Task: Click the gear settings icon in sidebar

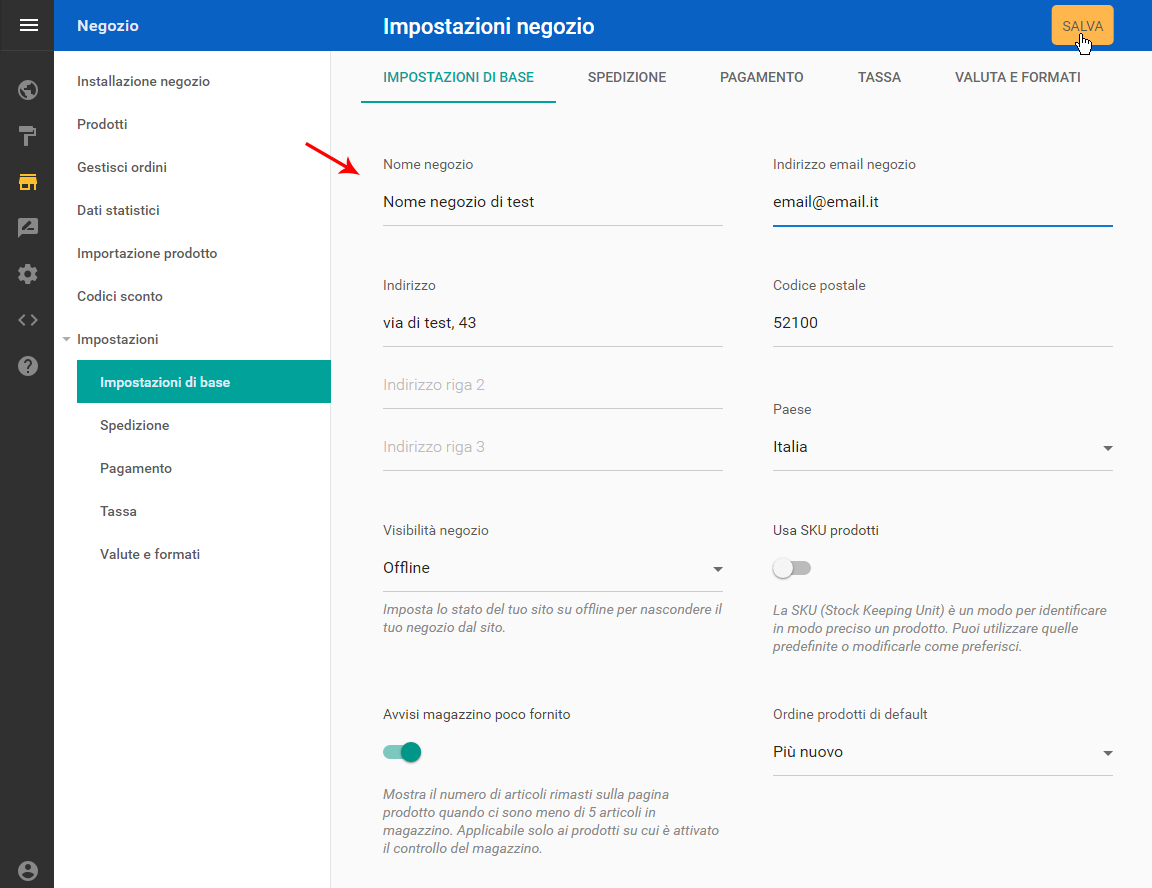Action: point(28,274)
